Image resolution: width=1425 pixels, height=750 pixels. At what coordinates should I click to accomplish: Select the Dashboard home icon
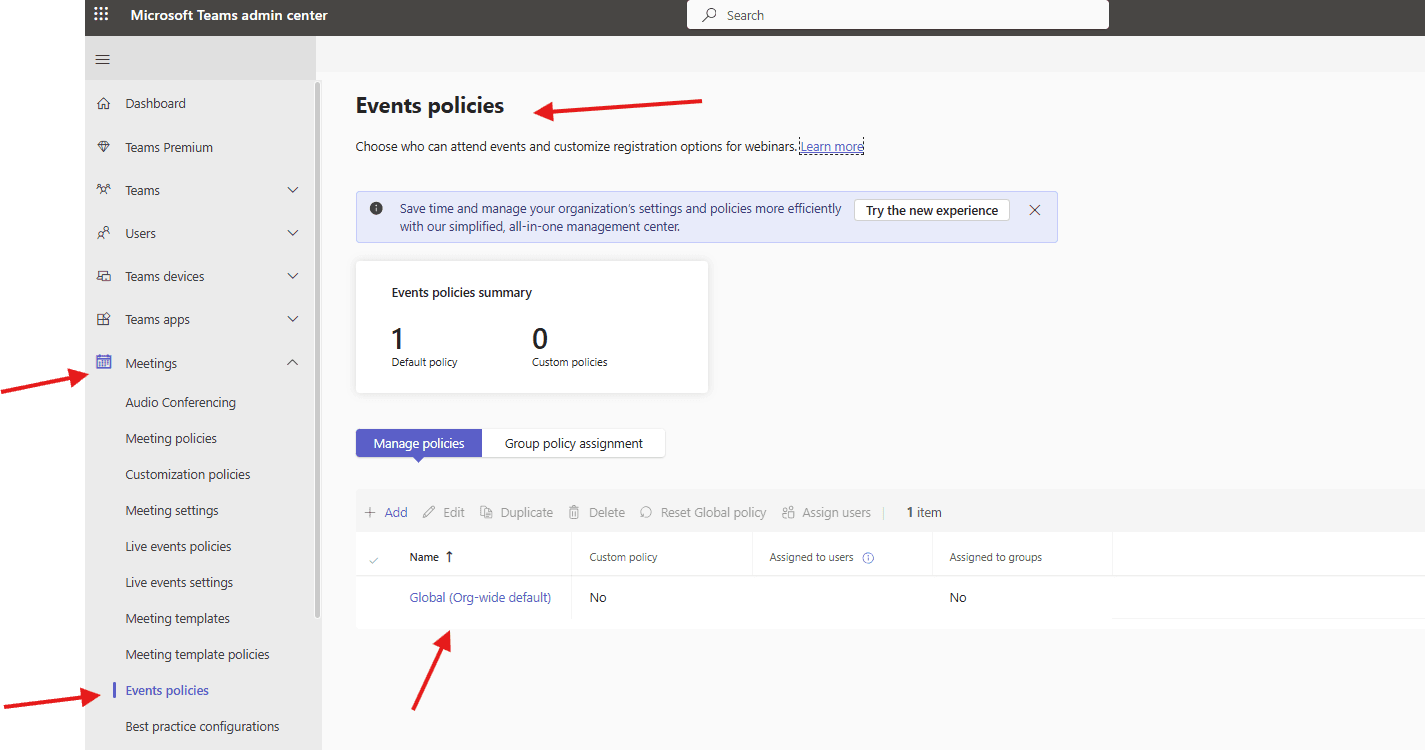pyautogui.click(x=104, y=103)
